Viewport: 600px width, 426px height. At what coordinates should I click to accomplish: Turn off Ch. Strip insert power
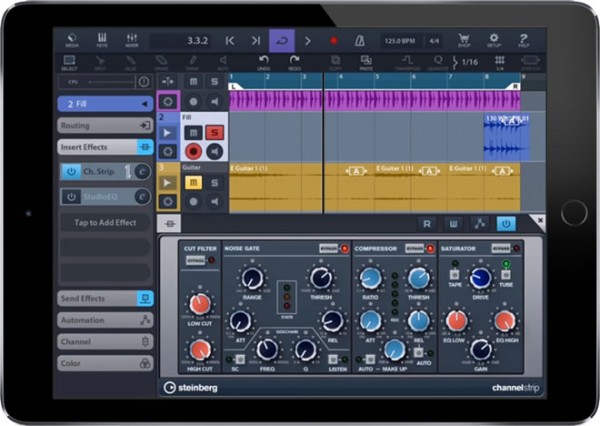71,172
